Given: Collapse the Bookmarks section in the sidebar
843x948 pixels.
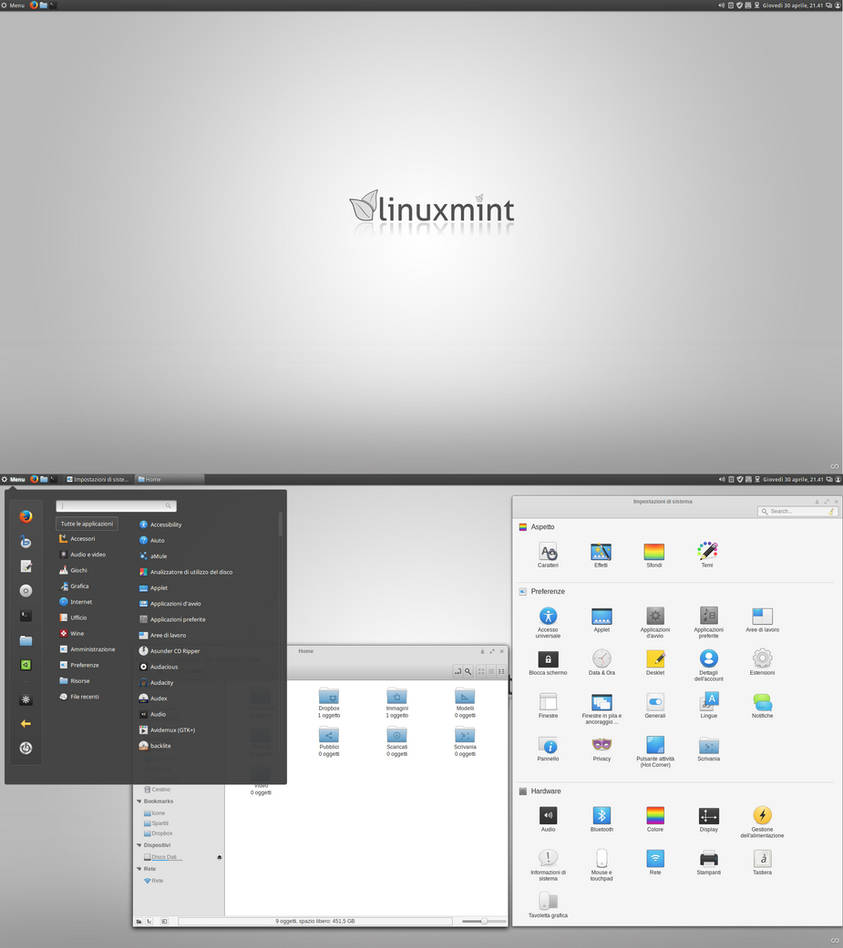Looking at the screenshot, I should (x=140, y=801).
